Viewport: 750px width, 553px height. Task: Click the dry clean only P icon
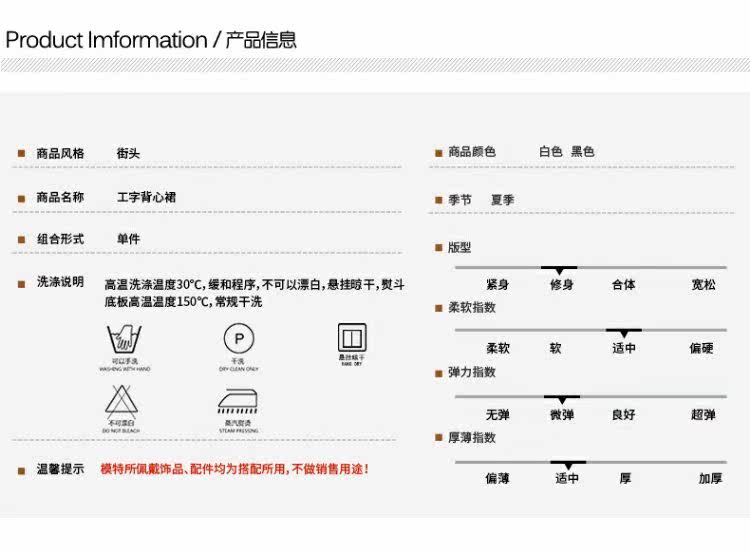pos(239,339)
